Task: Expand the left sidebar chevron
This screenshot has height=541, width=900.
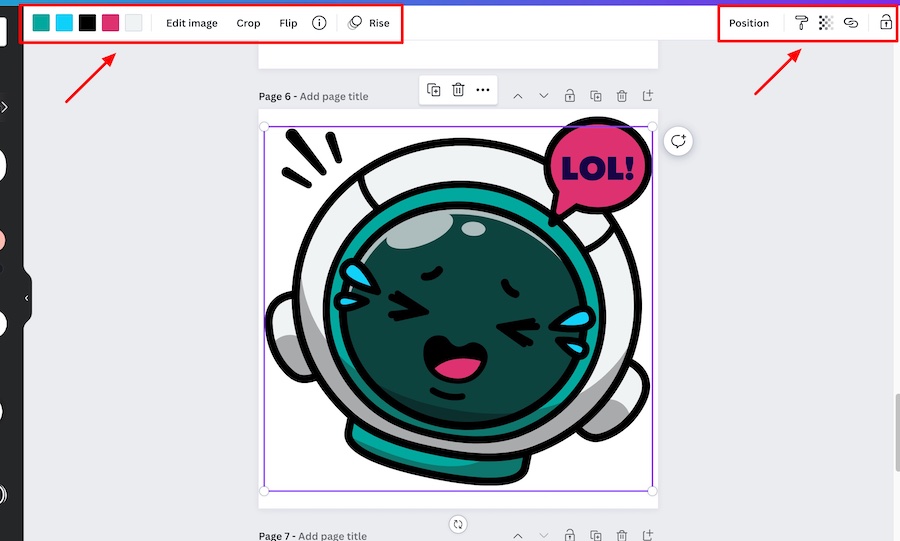Action: pyautogui.click(x=5, y=107)
